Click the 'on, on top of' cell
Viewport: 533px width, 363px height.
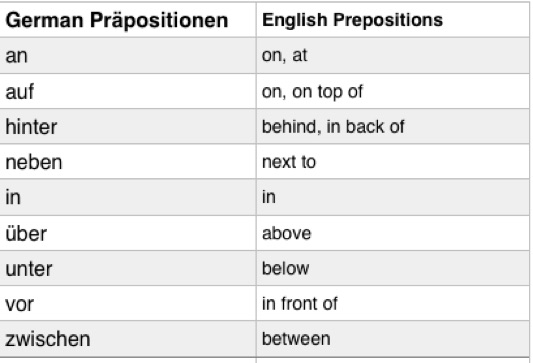click(393, 91)
